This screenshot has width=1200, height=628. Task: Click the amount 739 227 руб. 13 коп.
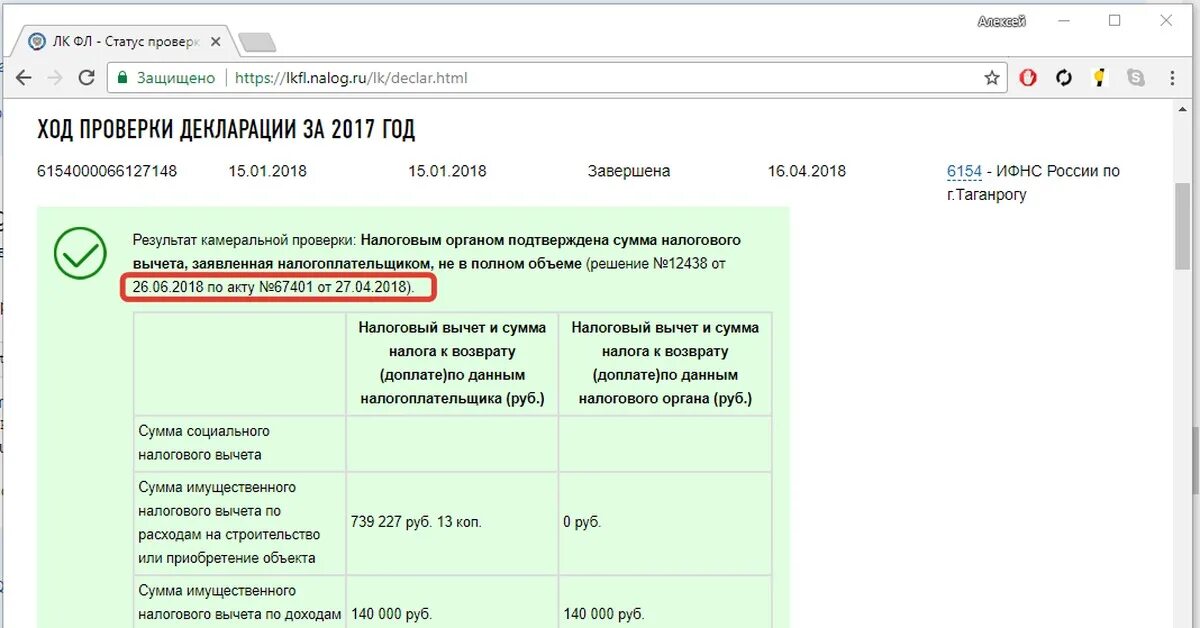click(x=417, y=522)
